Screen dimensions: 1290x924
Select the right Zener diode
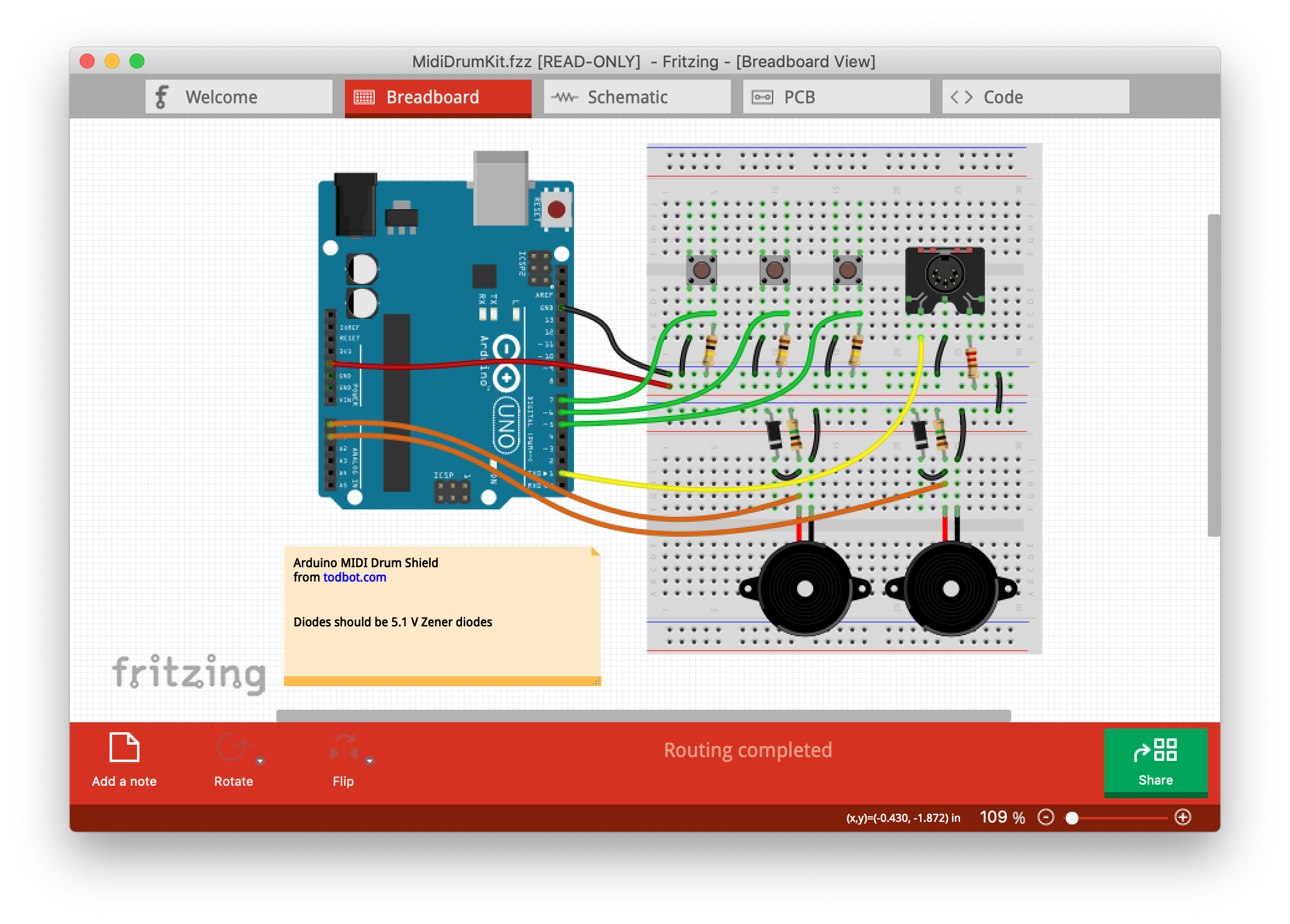tap(920, 435)
